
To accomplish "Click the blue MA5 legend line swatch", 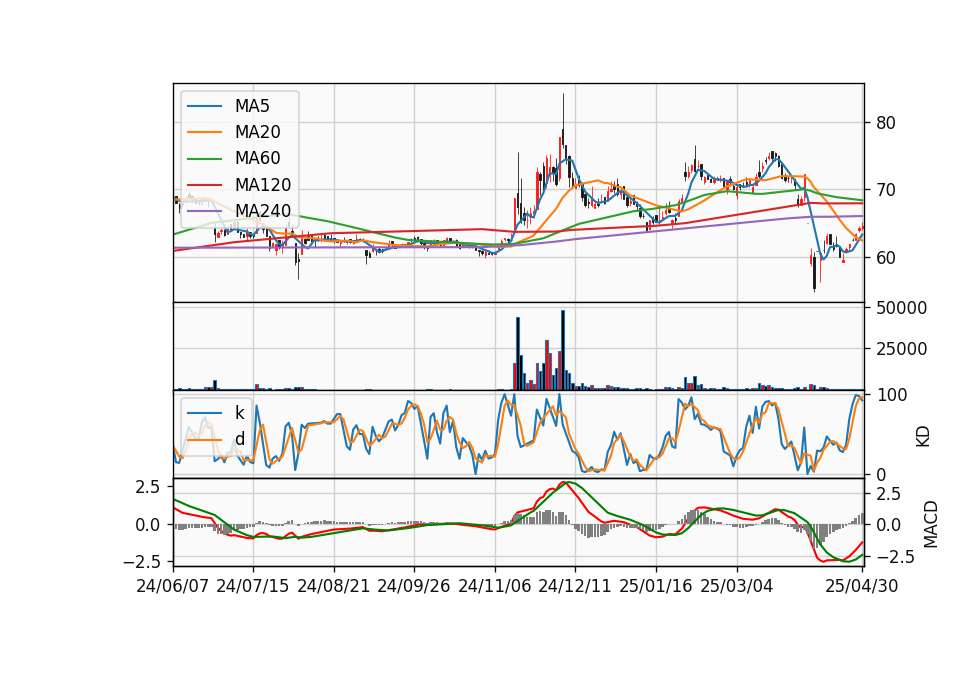I will 204,106.
